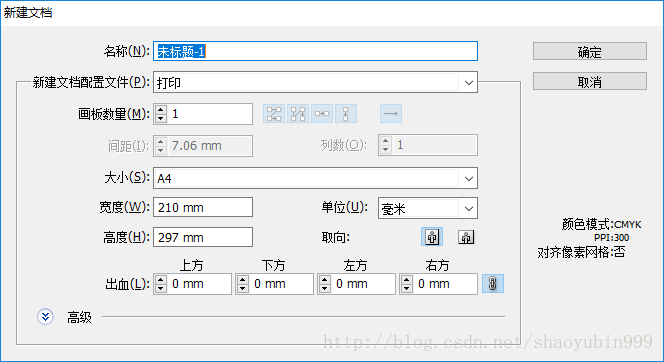Increase 左方 bleed with up arrow
Viewport: 664px width, 362px height.
(x=325, y=279)
